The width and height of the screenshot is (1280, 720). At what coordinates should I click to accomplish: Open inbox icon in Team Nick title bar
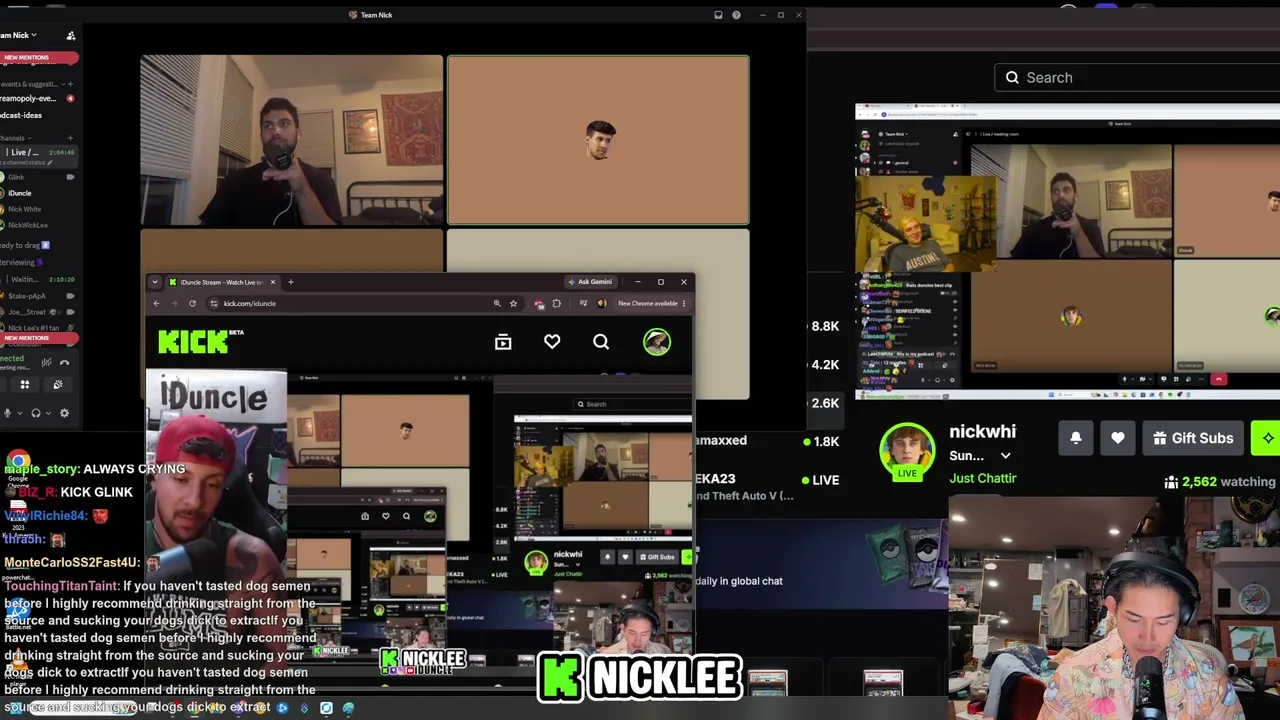[x=718, y=15]
